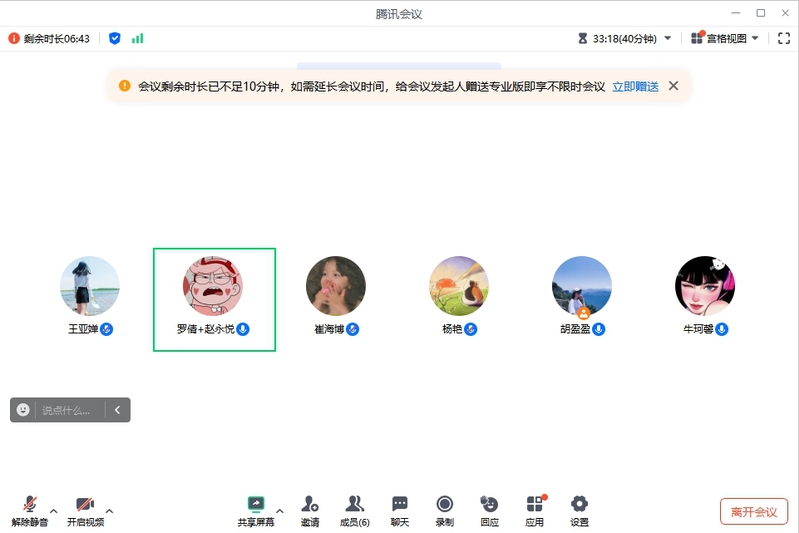Open the Invite (邀请) icon
799x533 pixels.
point(310,505)
